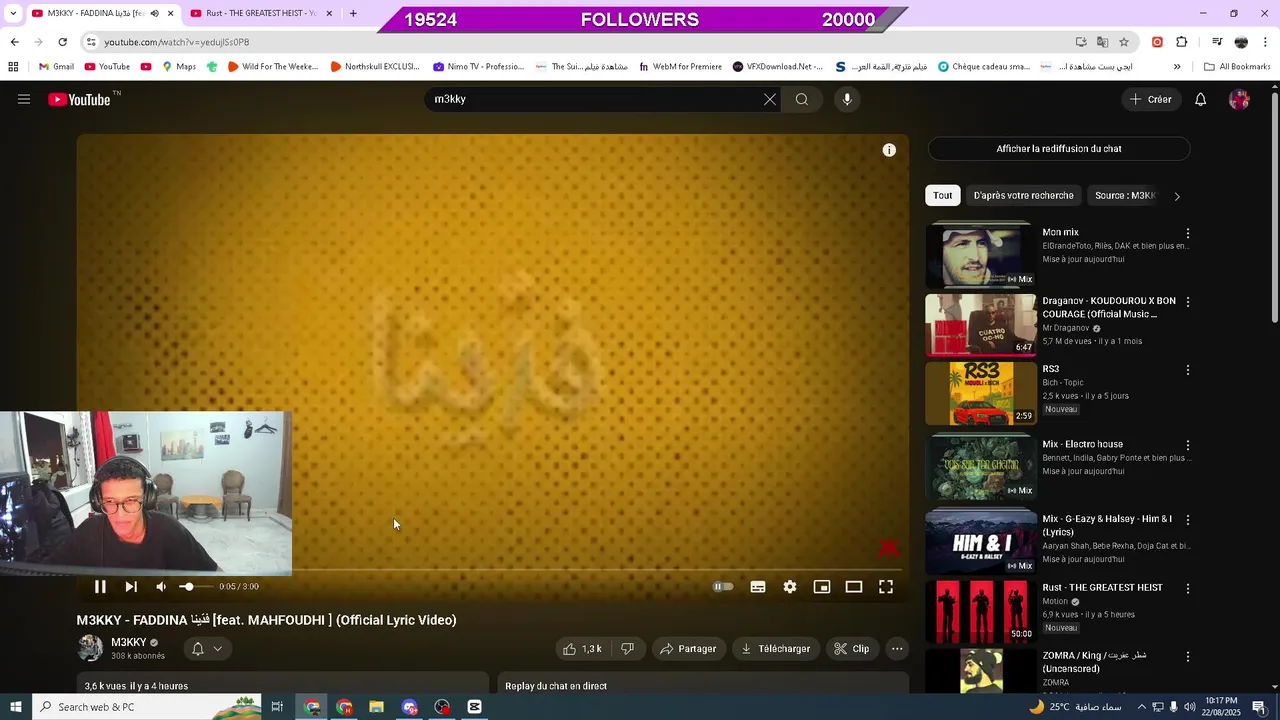Show hidden system tray icons
The width and height of the screenshot is (1280, 720).
click(x=1141, y=707)
